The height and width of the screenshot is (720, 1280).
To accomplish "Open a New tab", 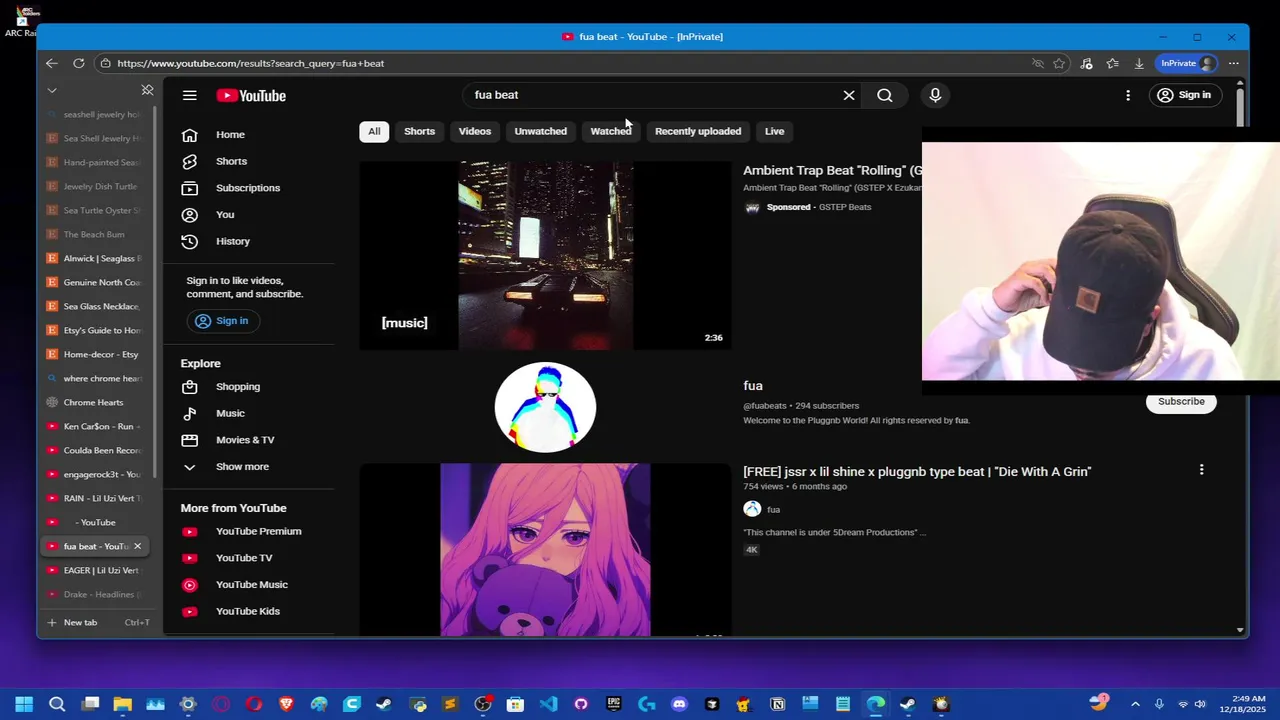I will (97, 622).
